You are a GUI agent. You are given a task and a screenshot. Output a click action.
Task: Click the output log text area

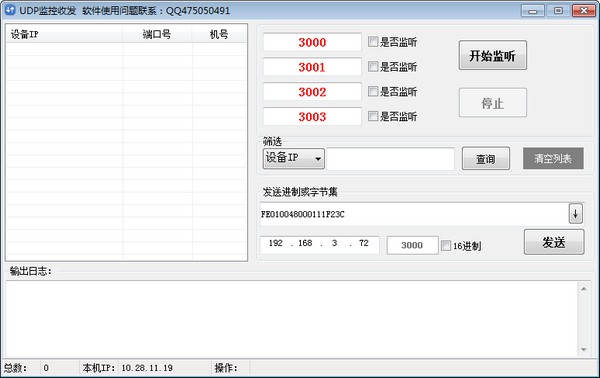292,319
